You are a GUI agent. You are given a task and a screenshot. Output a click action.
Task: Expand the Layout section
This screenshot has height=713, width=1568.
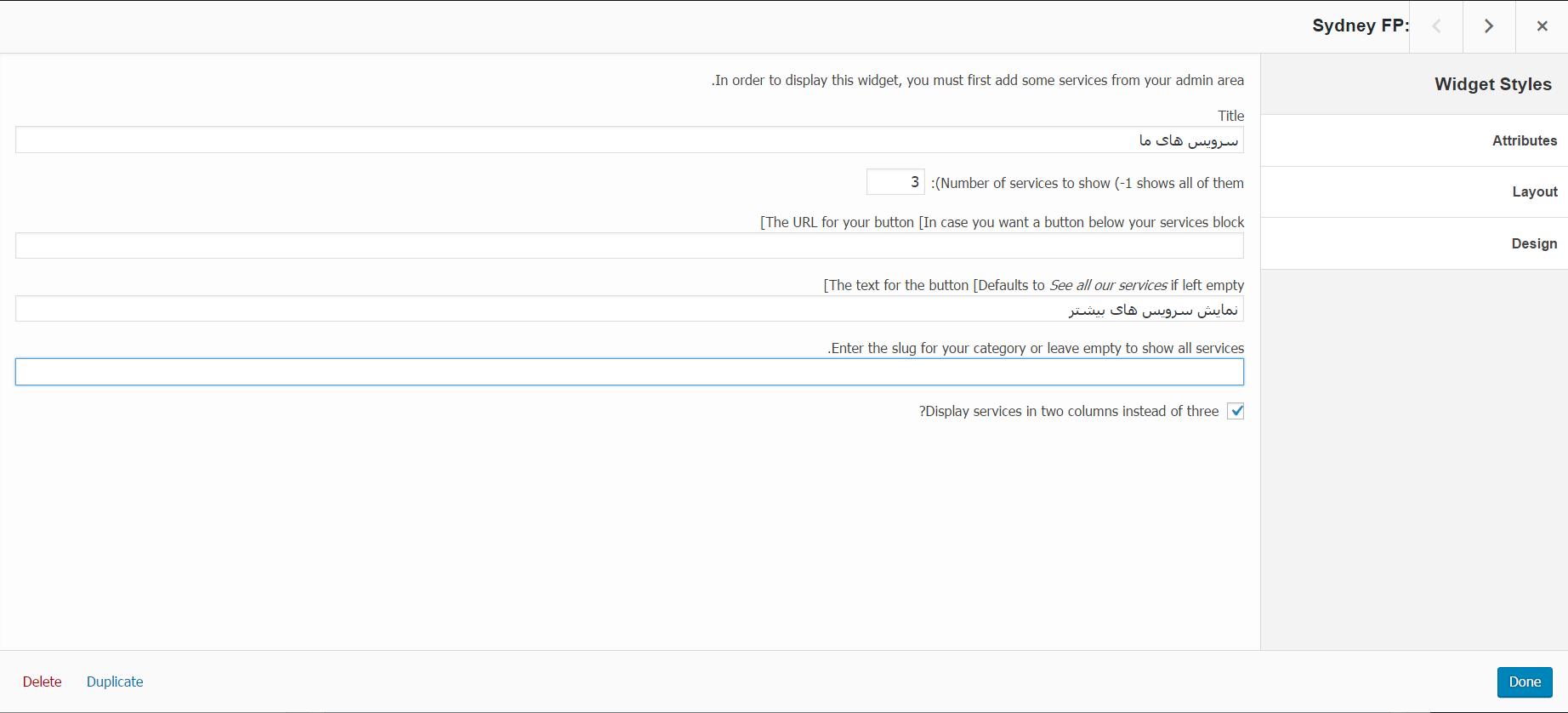(x=1534, y=192)
